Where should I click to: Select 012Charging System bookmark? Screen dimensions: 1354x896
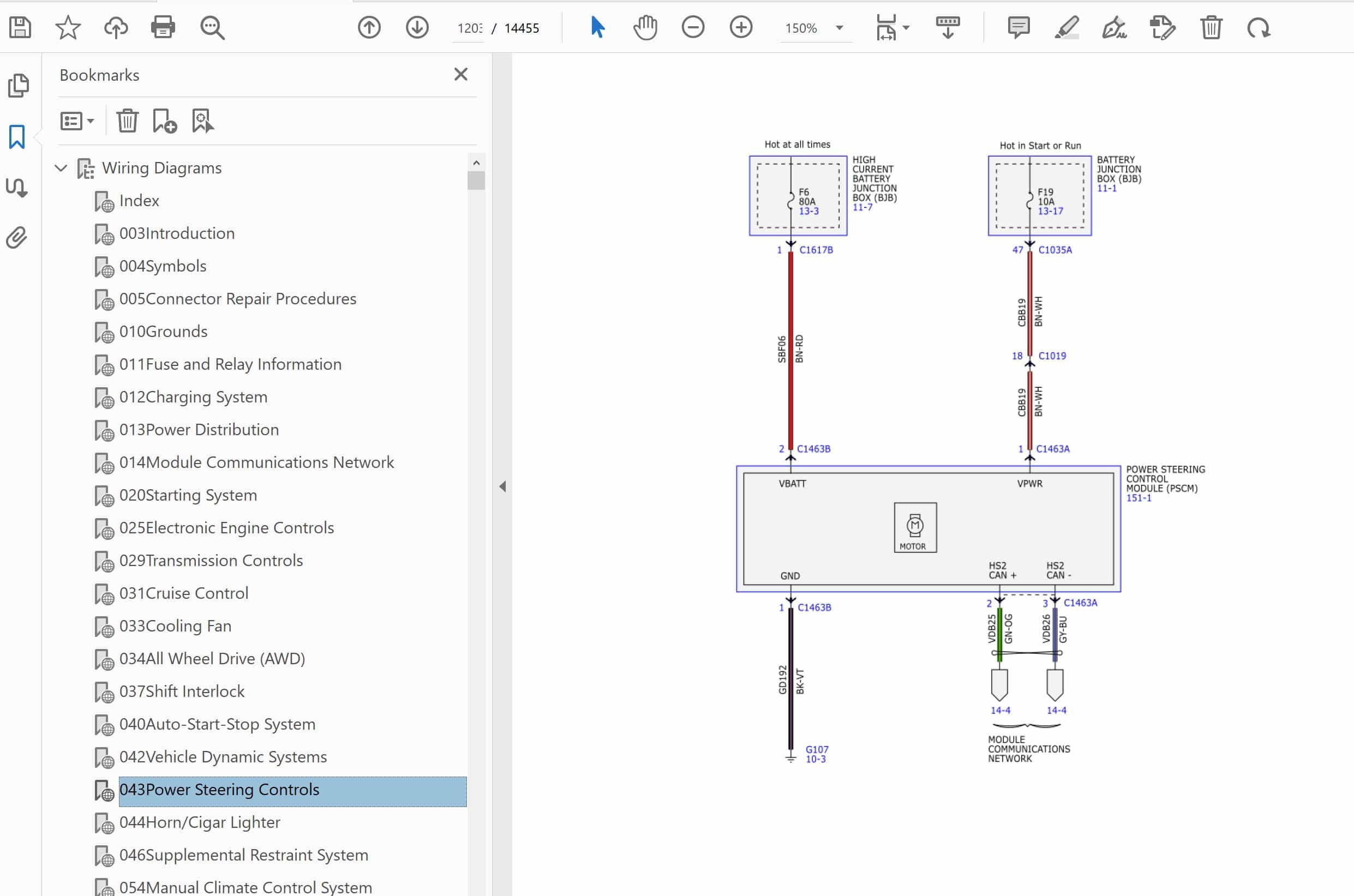click(193, 397)
